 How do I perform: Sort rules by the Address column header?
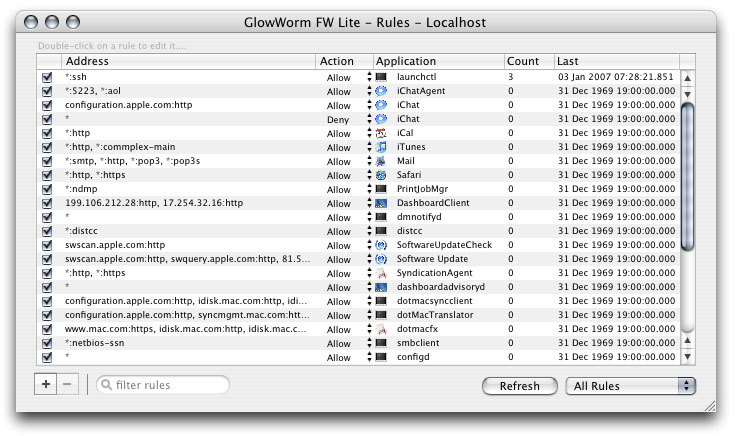(188, 61)
